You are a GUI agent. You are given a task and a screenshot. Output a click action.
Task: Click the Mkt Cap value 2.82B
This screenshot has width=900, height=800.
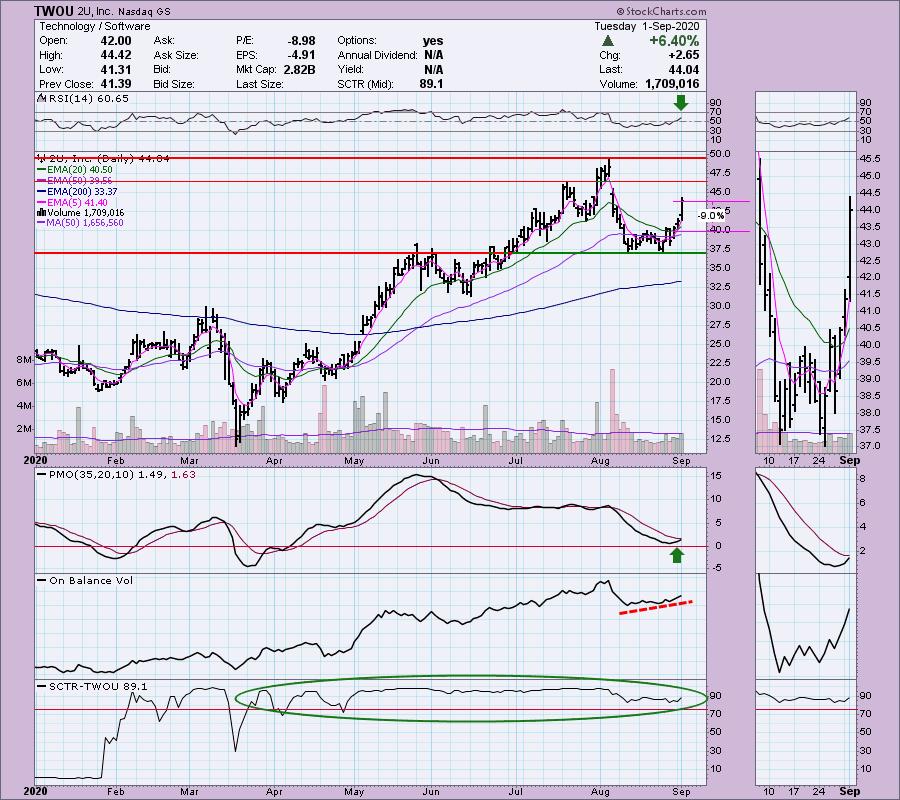pos(298,69)
